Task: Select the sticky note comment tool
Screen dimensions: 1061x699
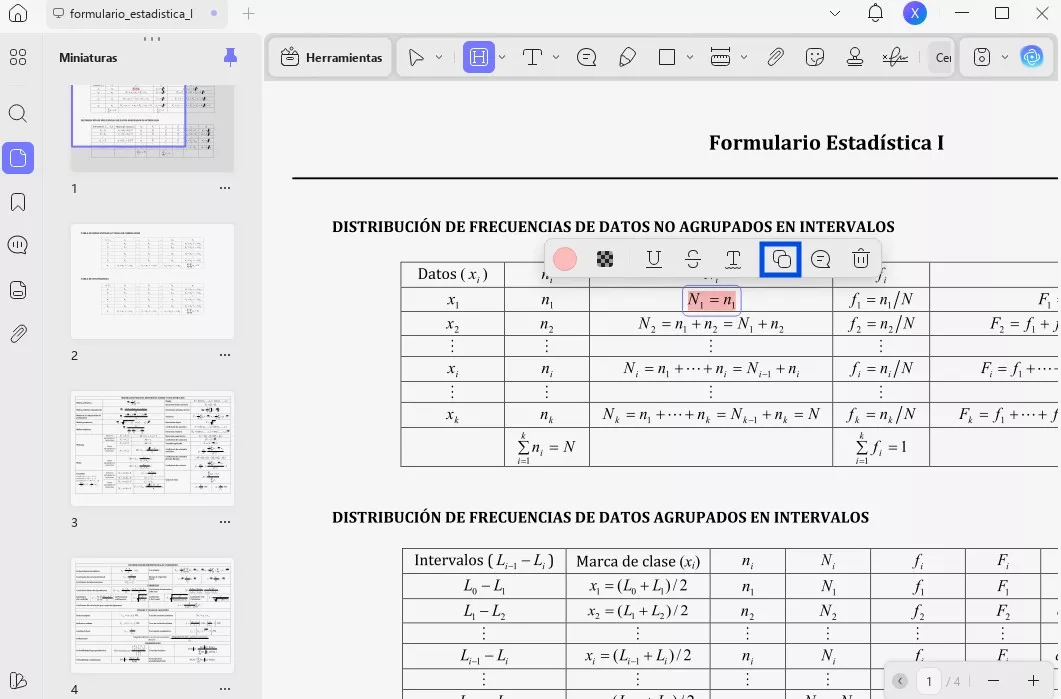Action: [x=587, y=58]
